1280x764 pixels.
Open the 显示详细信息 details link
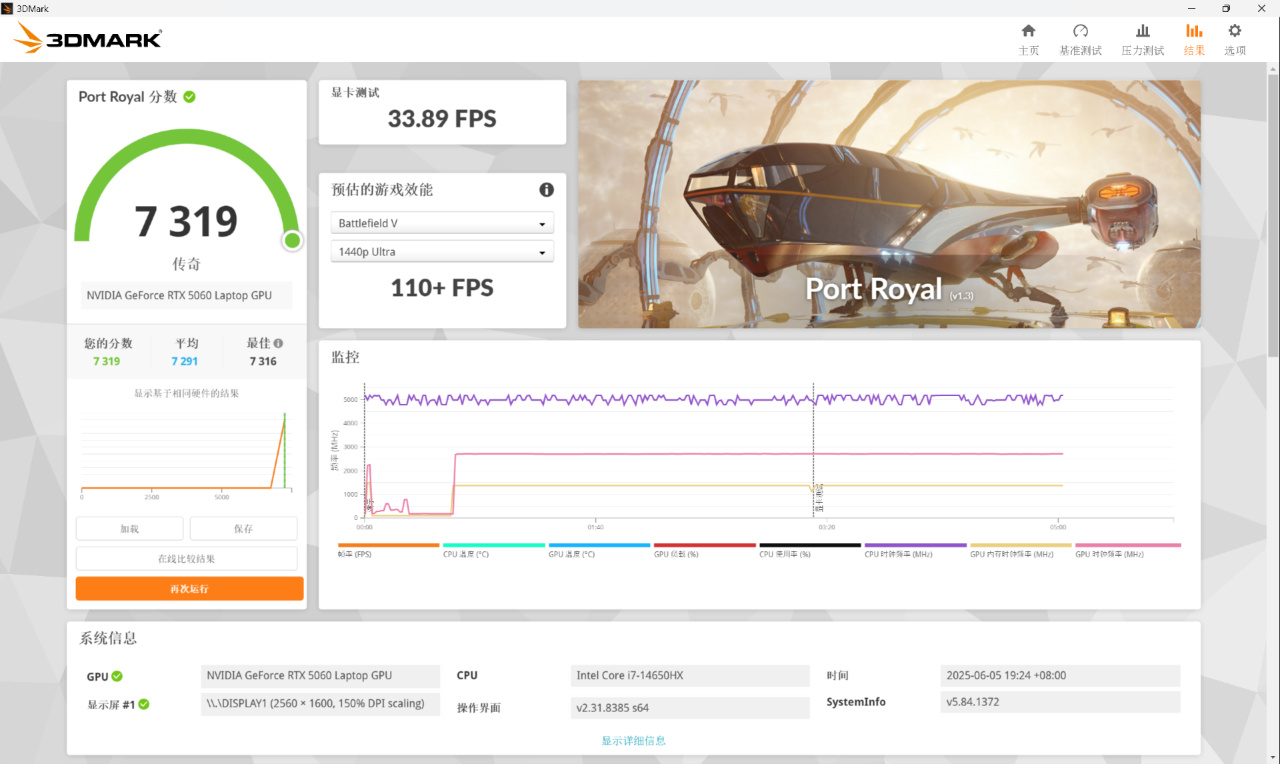point(633,741)
